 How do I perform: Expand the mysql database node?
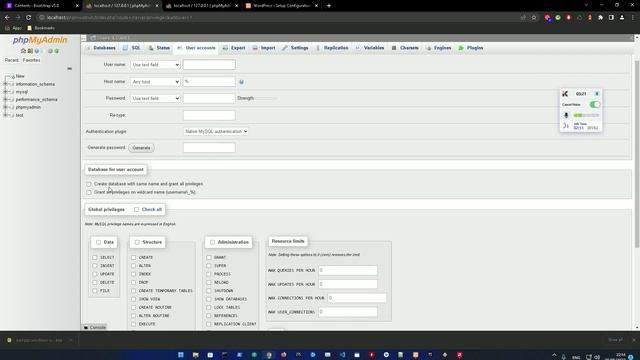6,92
